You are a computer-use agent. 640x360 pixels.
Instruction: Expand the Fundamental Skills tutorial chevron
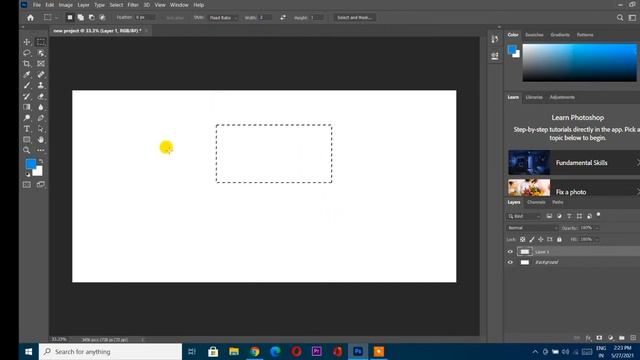tap(638, 162)
